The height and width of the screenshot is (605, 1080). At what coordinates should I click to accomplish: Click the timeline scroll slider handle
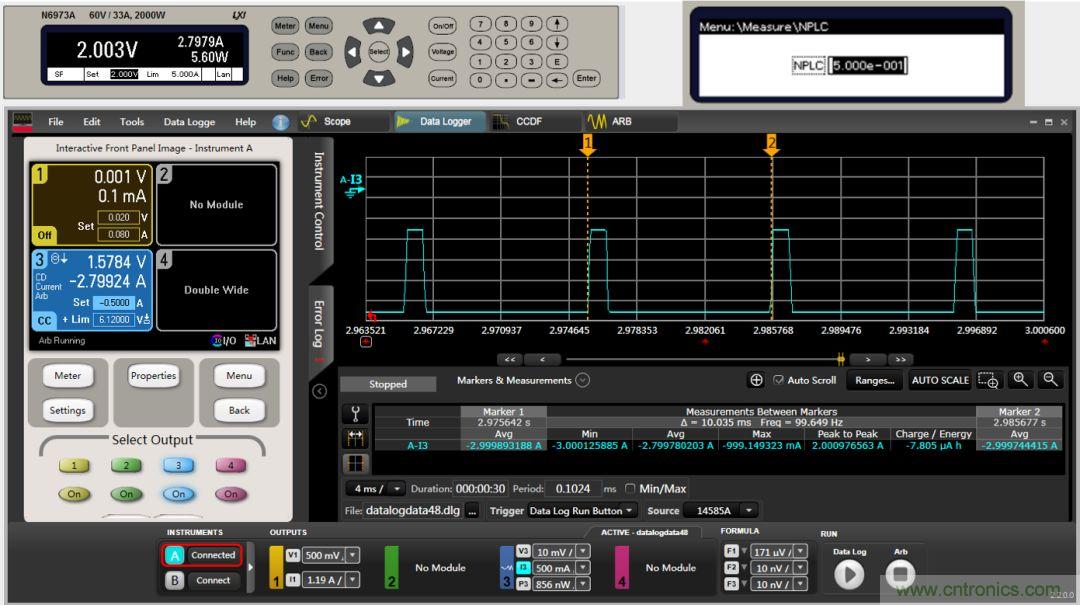point(841,359)
